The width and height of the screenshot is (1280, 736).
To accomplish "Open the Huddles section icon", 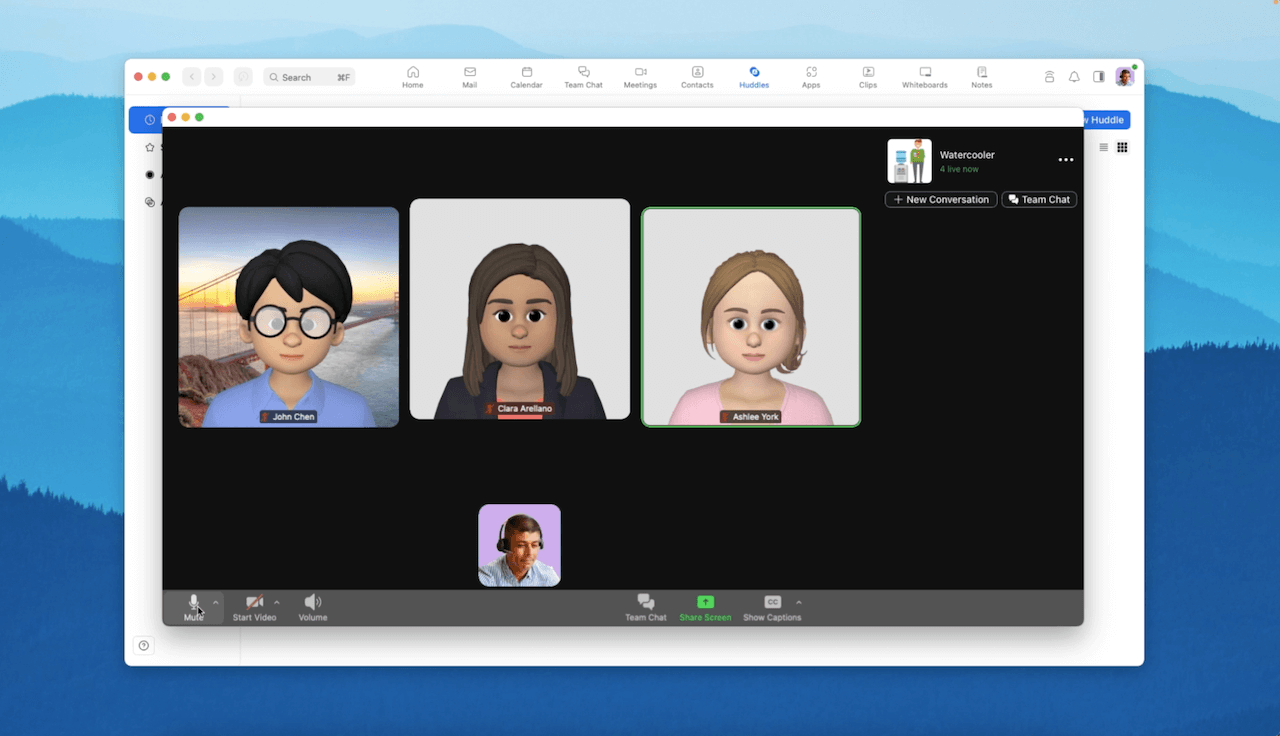I will 753,76.
